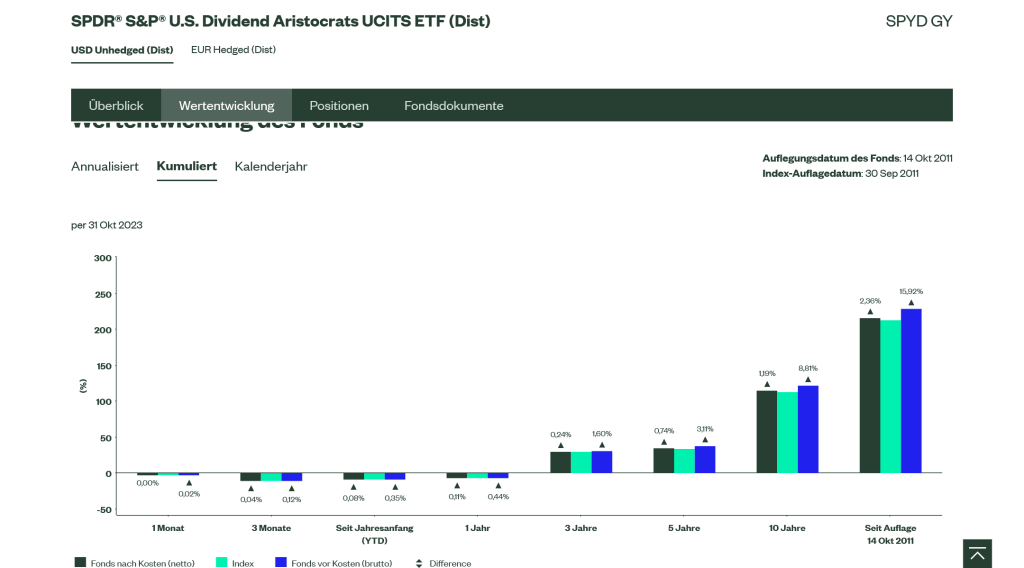This screenshot has width=1024, height=568.
Task: Click the 15,92% difference label
Action: [911, 291]
